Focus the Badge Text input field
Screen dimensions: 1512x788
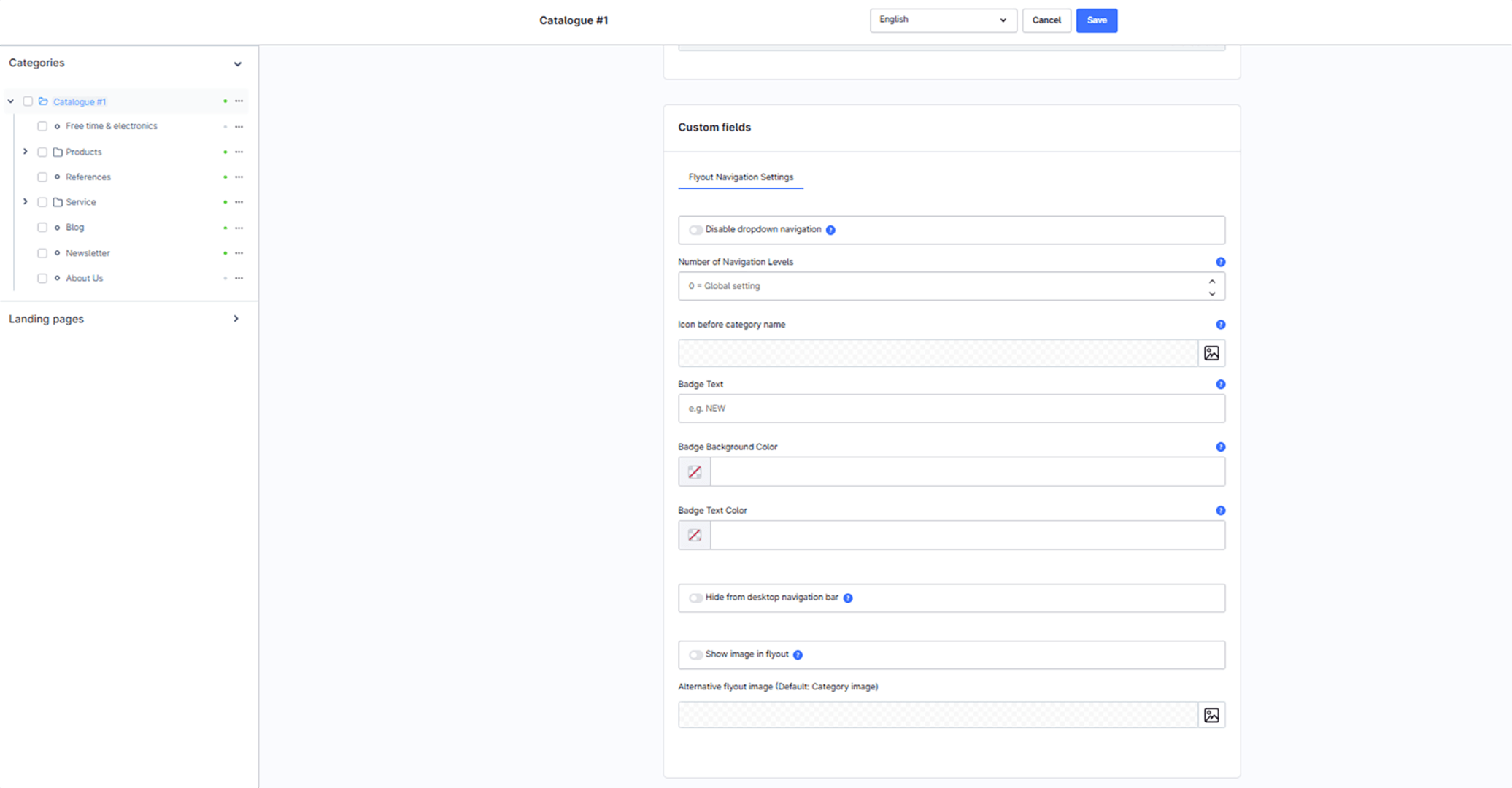952,409
